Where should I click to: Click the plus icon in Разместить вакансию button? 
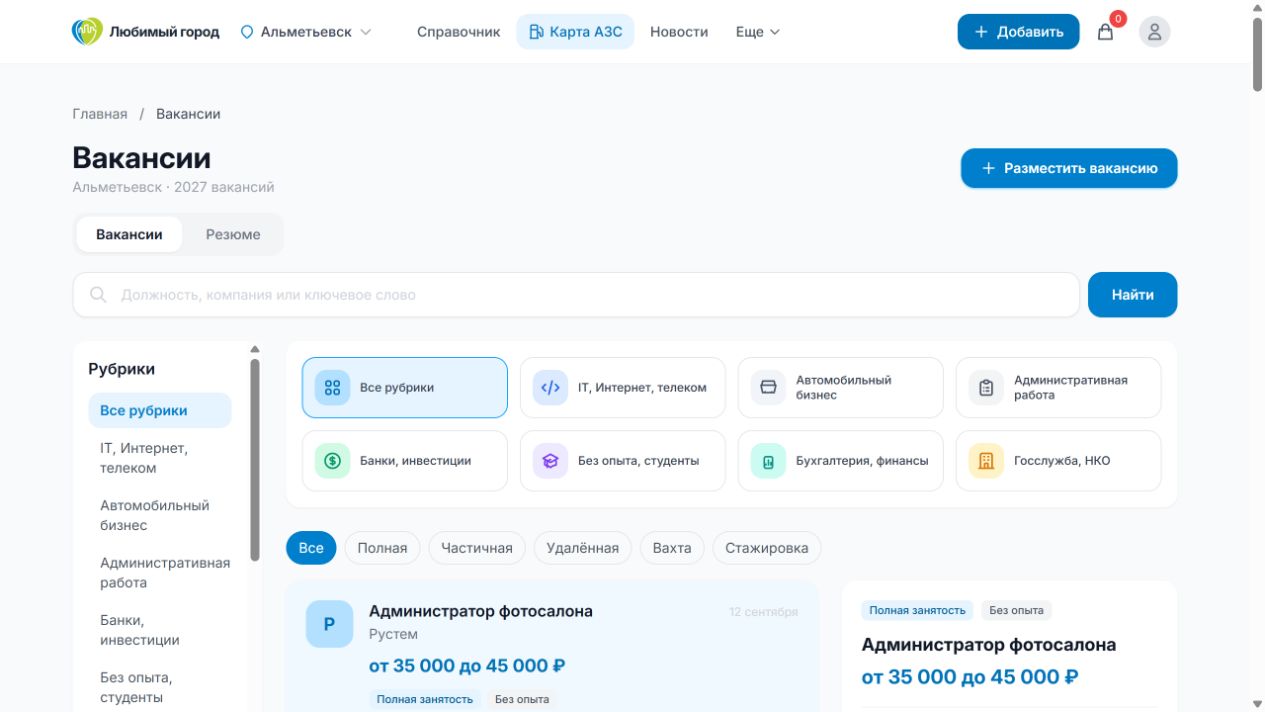pos(988,168)
